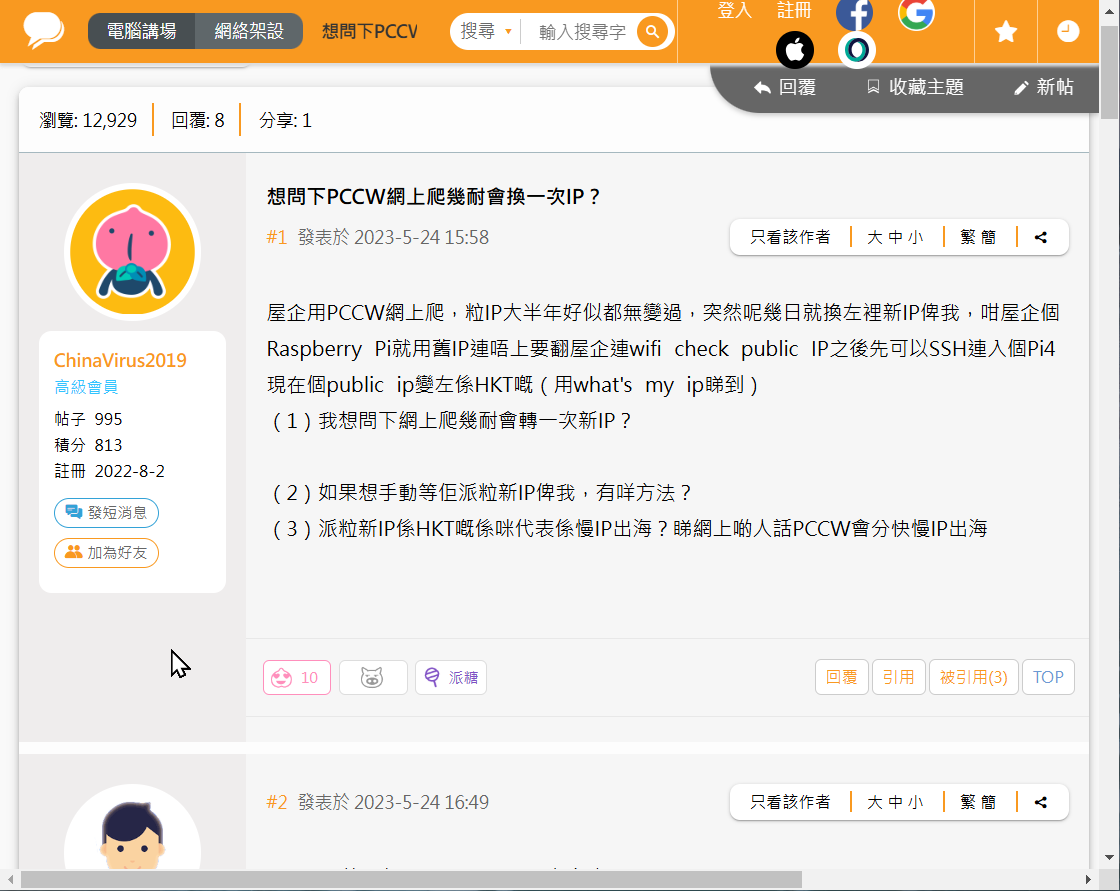
Task: Sign in with the Apple icon
Action: pyautogui.click(x=795, y=50)
